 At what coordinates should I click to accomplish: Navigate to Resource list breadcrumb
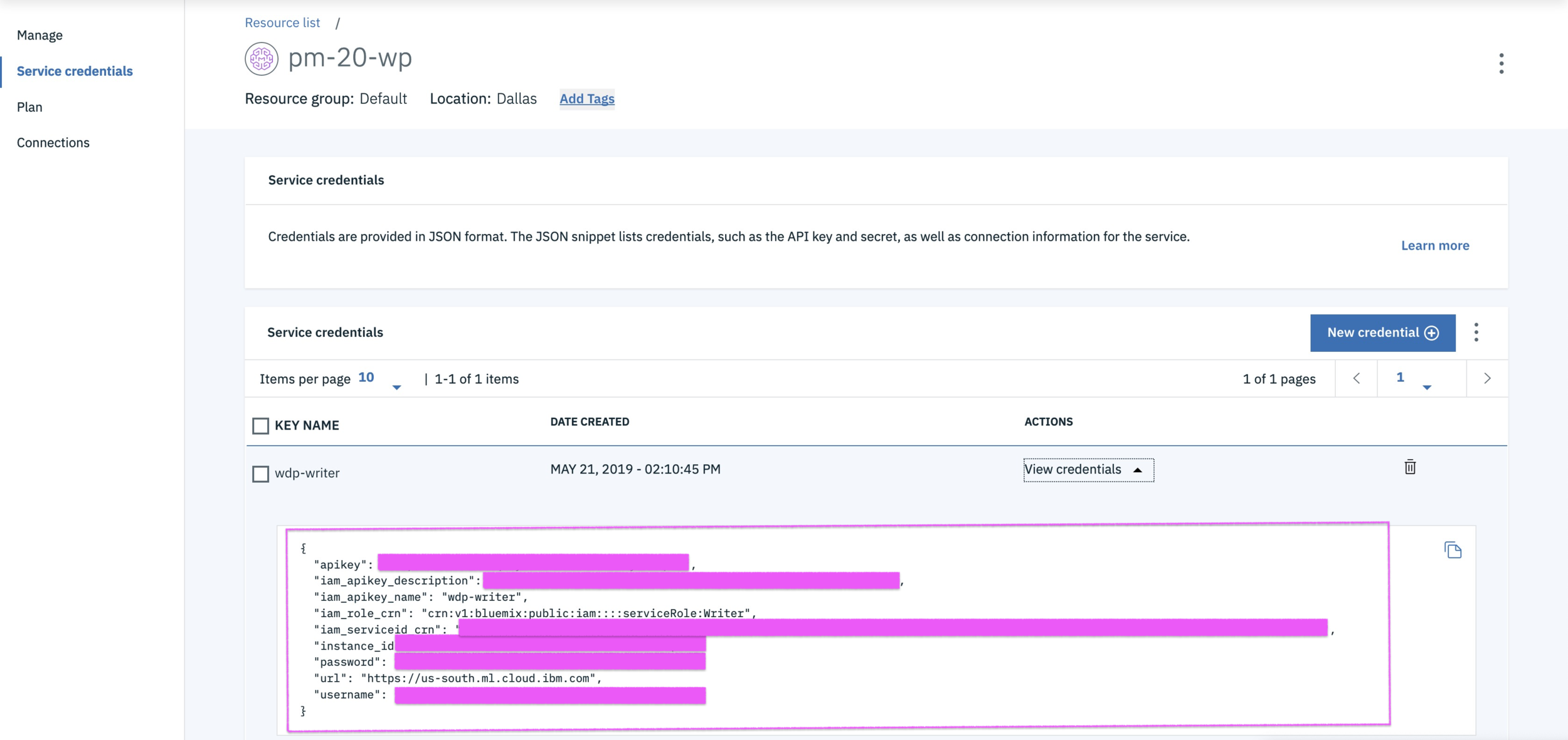(x=282, y=23)
